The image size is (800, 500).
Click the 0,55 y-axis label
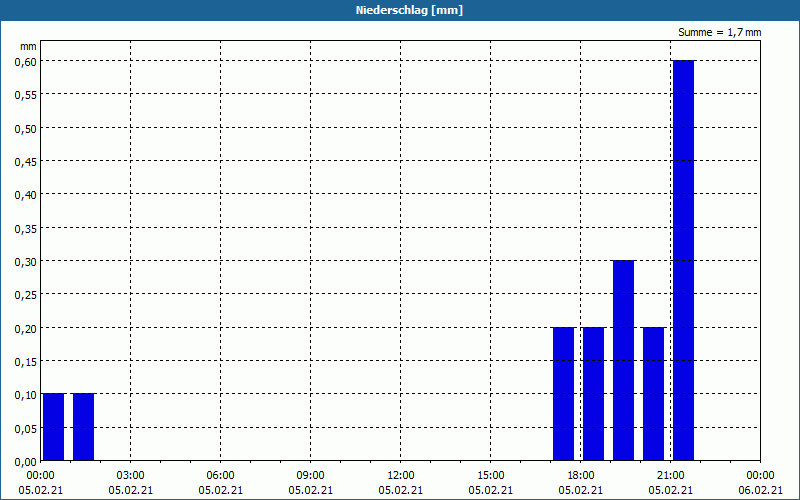pos(26,94)
